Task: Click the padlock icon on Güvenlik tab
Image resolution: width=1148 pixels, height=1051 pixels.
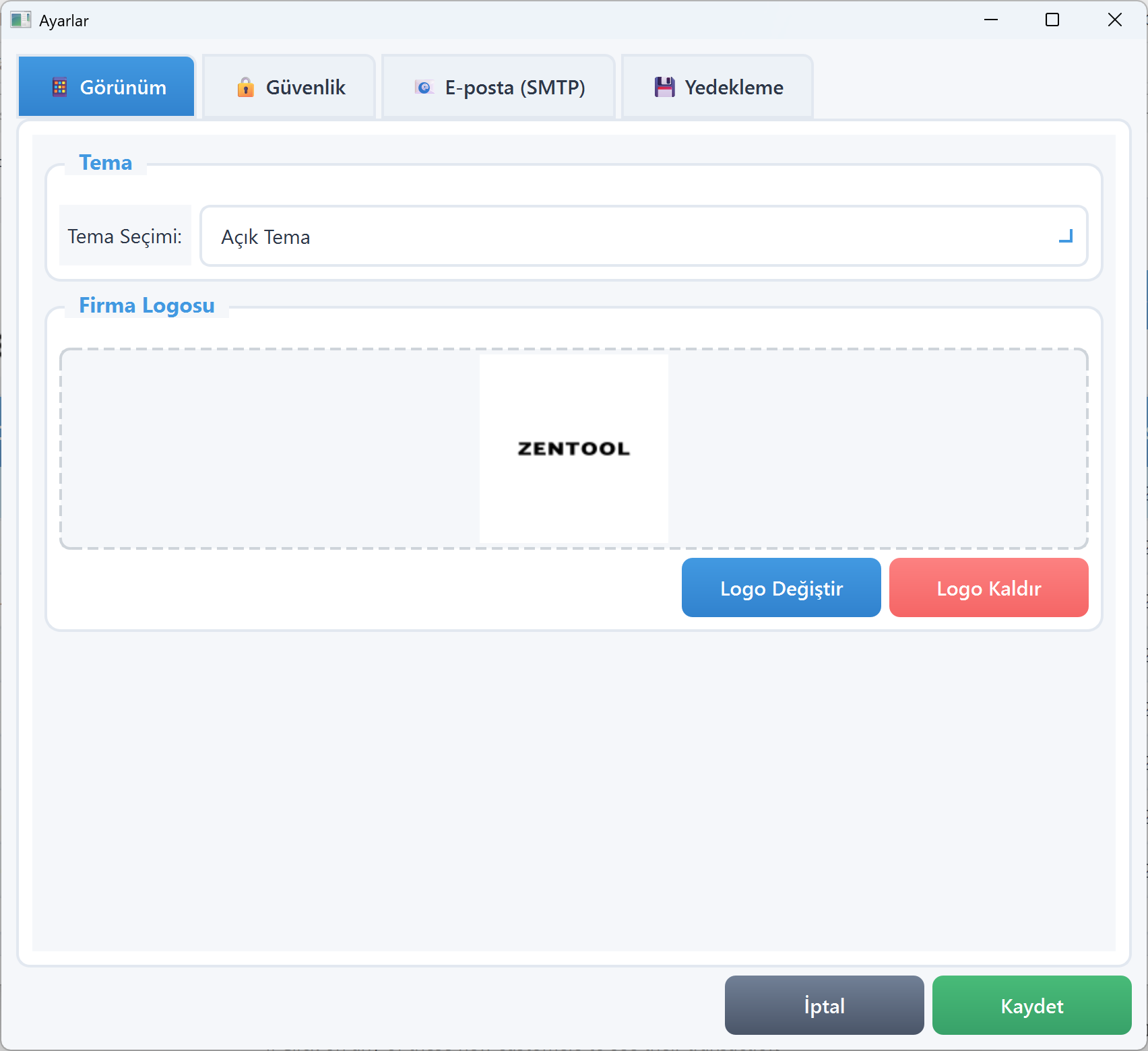Action: coord(246,88)
